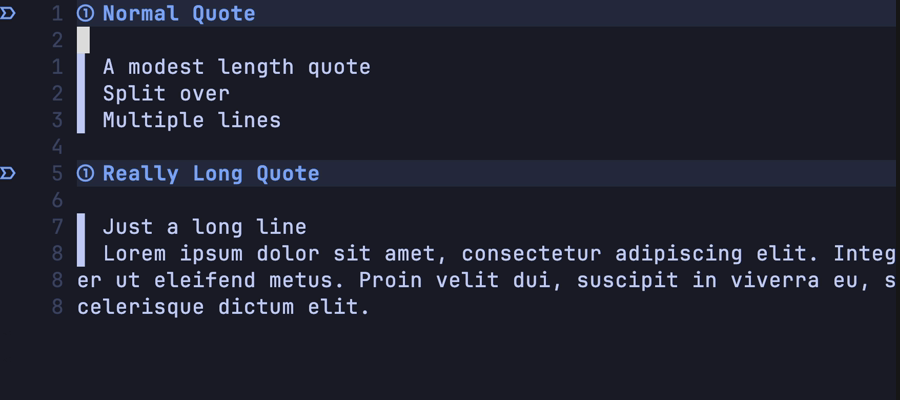Place cursor on 'A modest length quote'

coord(236,67)
